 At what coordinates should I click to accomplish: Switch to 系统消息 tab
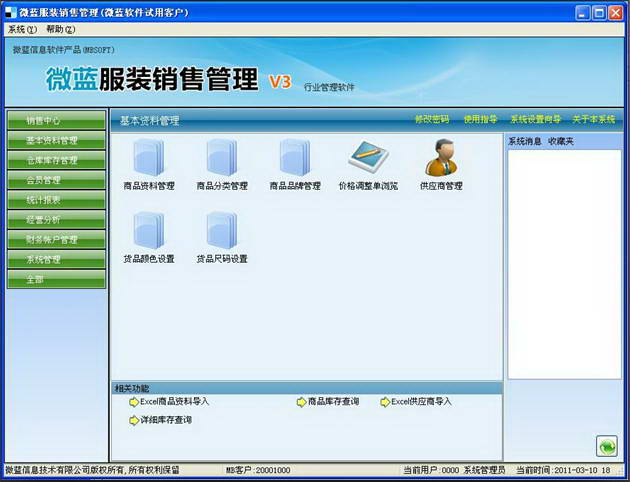[x=525, y=141]
